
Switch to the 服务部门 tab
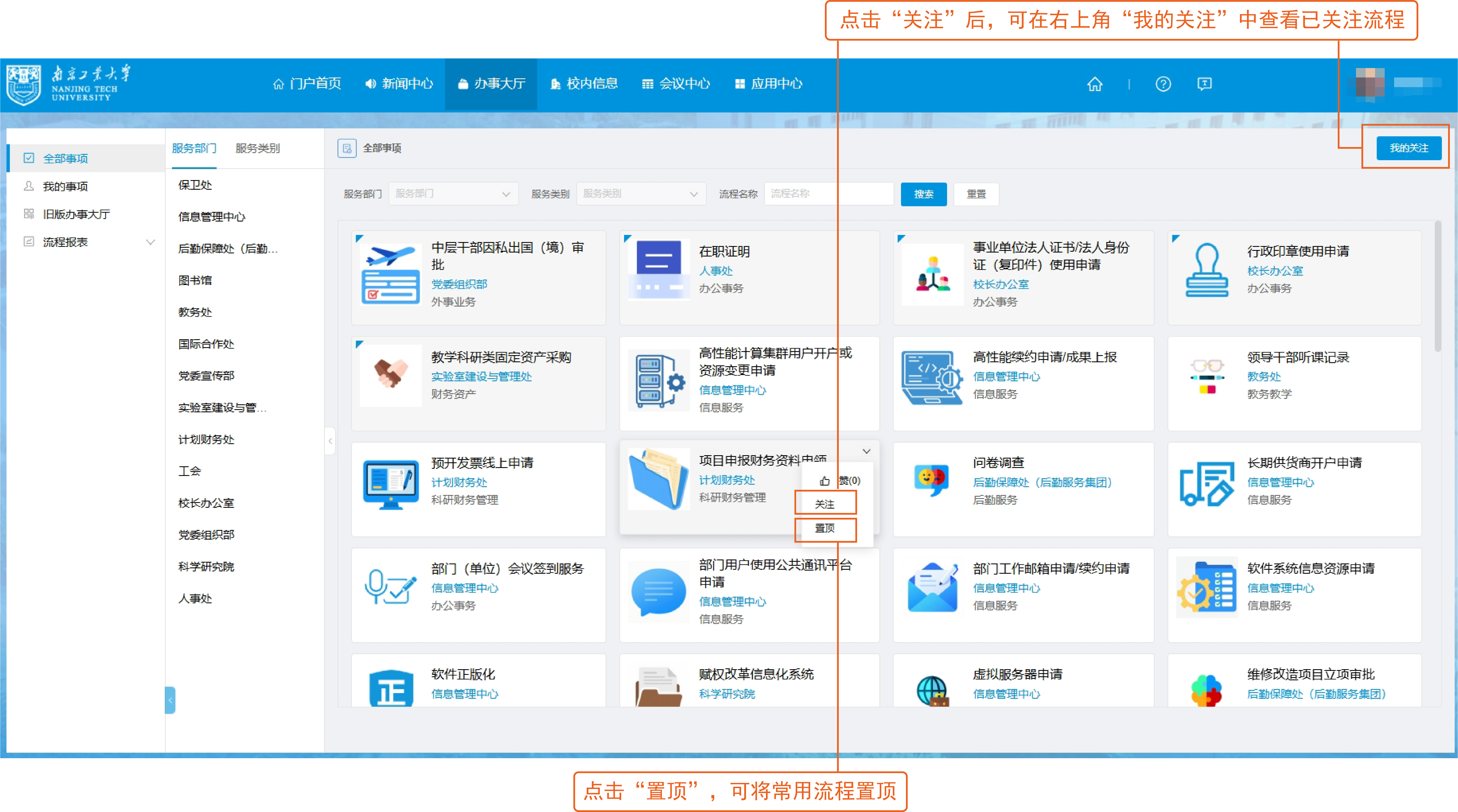coord(194,148)
